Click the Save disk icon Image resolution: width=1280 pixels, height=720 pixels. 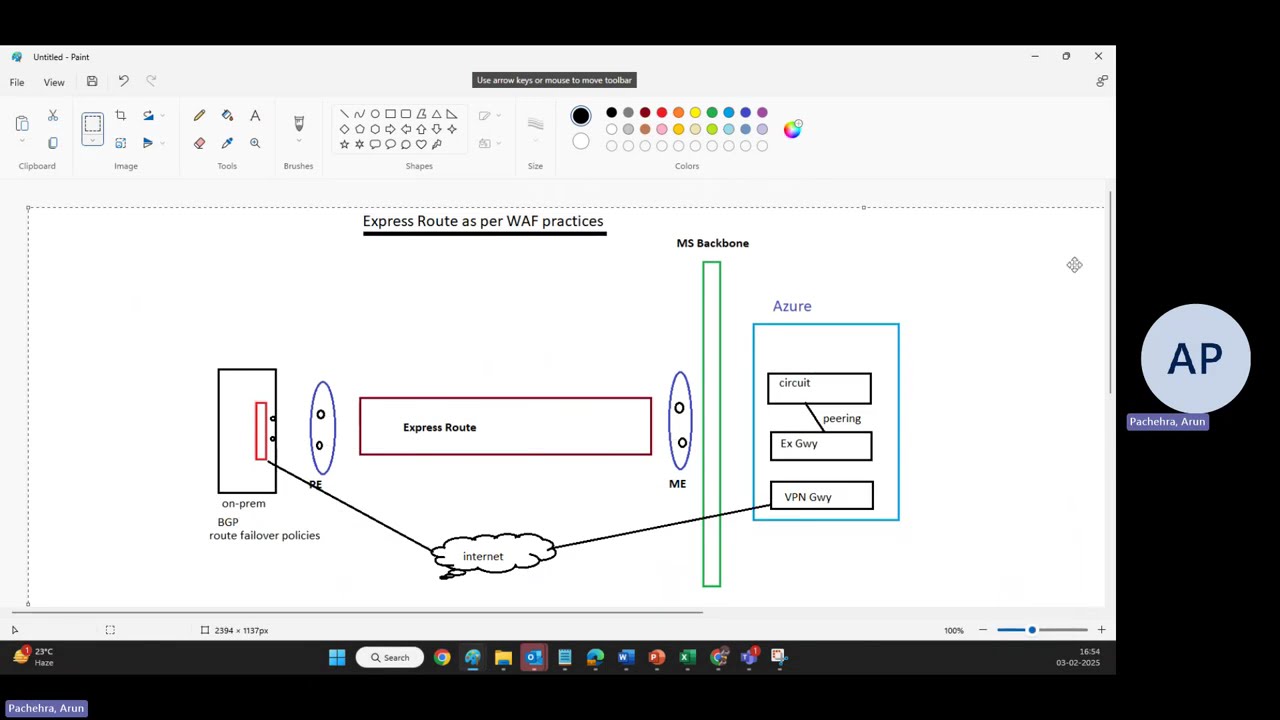(x=92, y=81)
